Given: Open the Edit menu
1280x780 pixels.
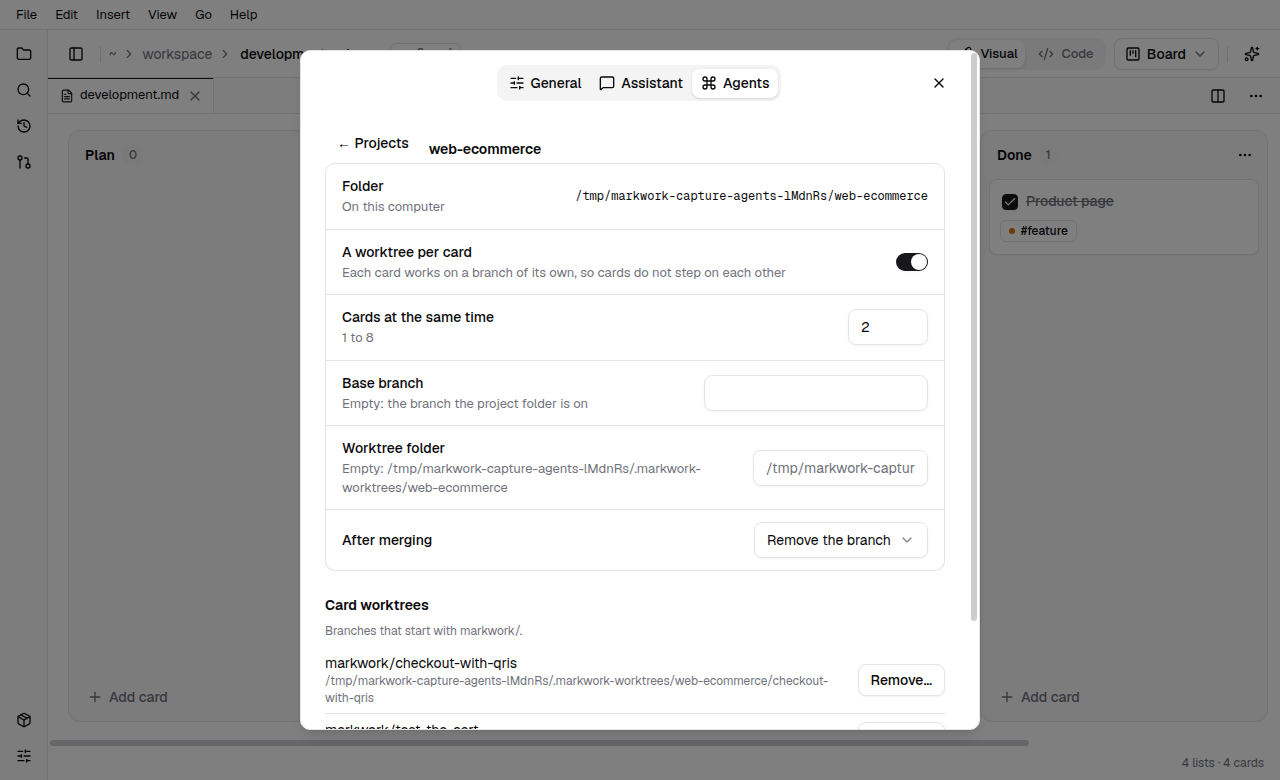Looking at the screenshot, I should [x=66, y=15].
